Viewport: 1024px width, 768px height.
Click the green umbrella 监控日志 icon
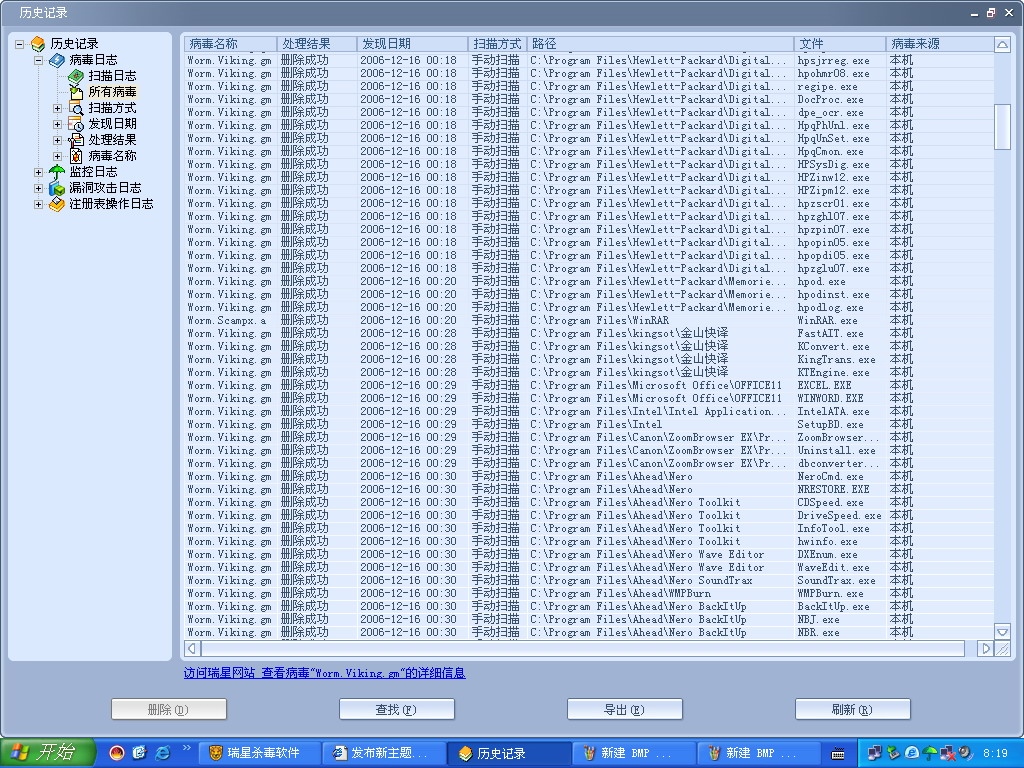pos(57,172)
